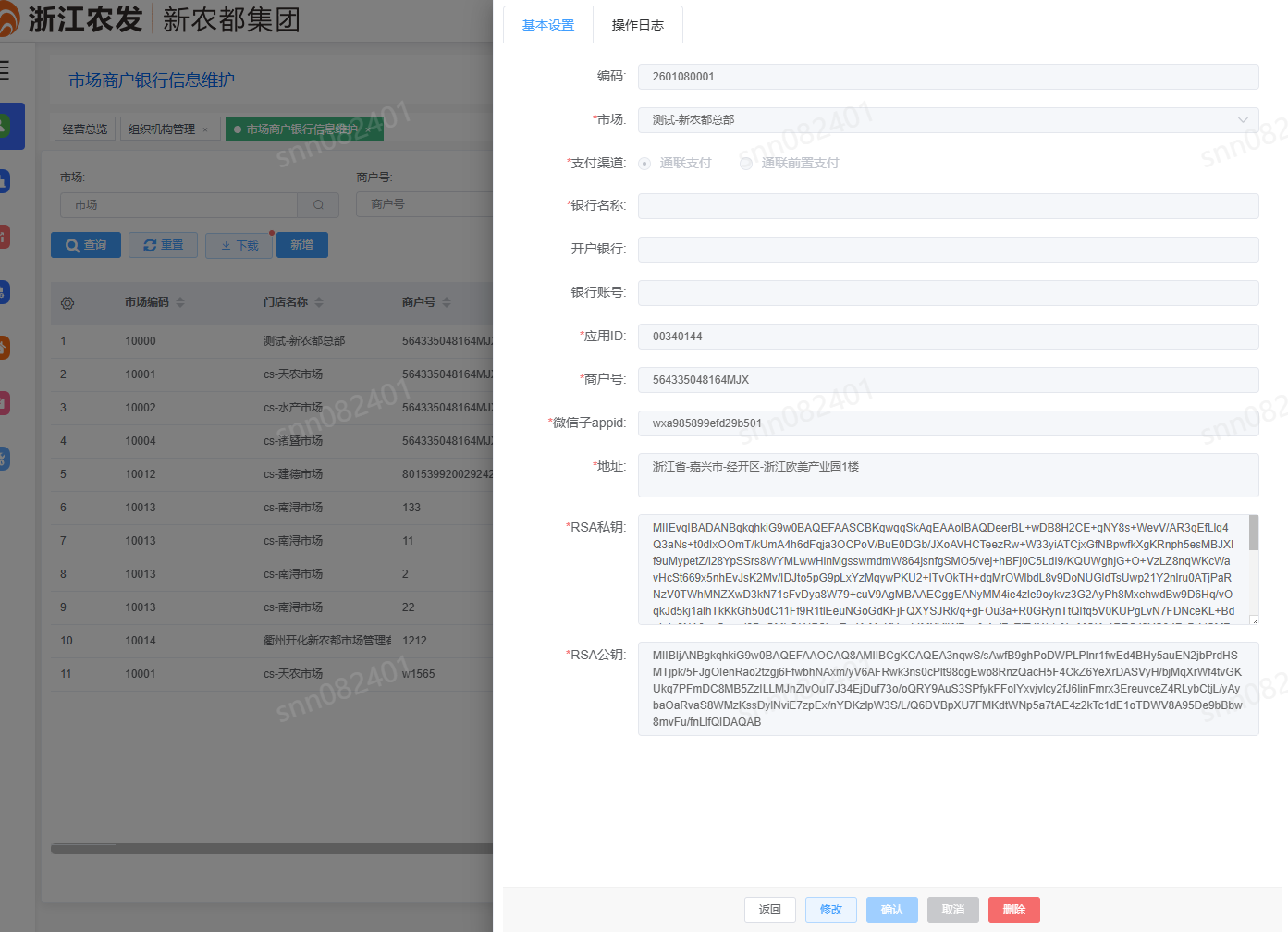This screenshot has height=932, width=1288.
Task: Click the 衢州开化新农都市场管理 store name
Action: (327, 641)
